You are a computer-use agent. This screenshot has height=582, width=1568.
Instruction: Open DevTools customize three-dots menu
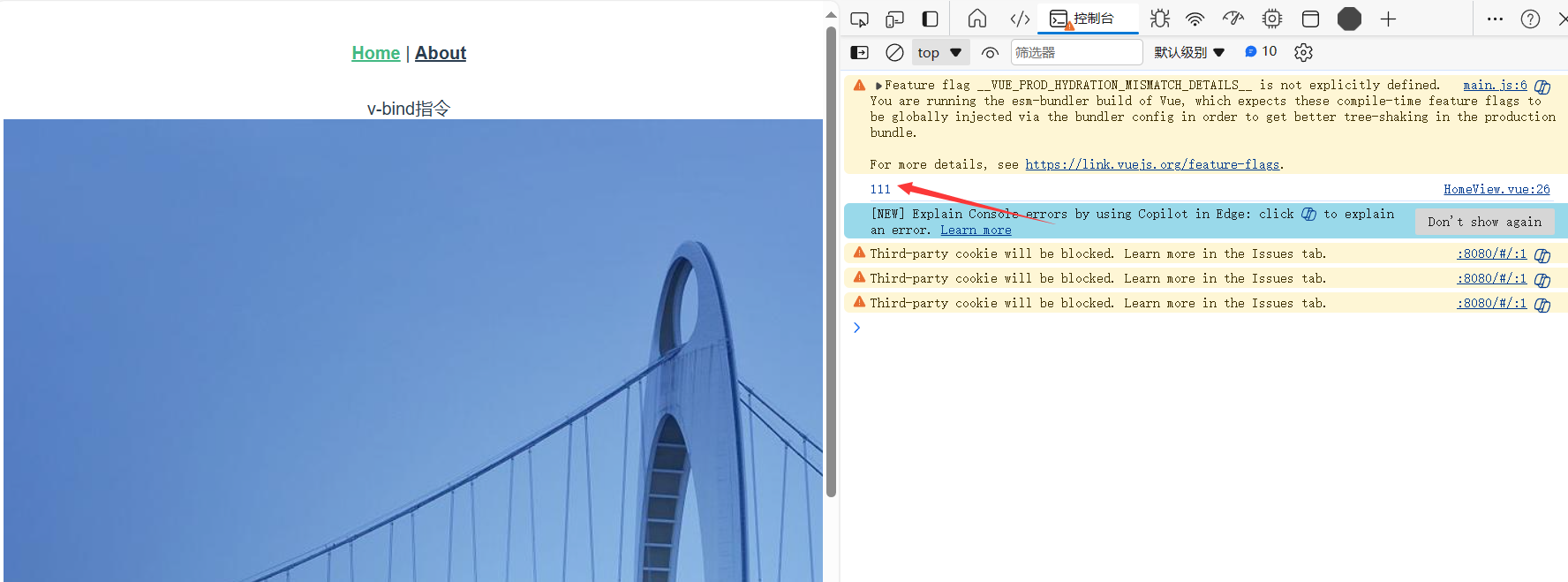click(1495, 19)
